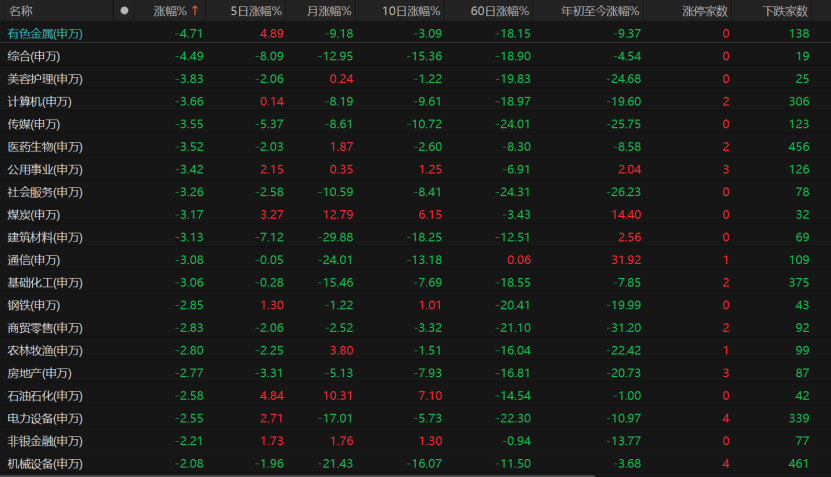The image size is (831, 477).
Task: Sort by the 10日涨幅% column header
Action: coord(411,11)
